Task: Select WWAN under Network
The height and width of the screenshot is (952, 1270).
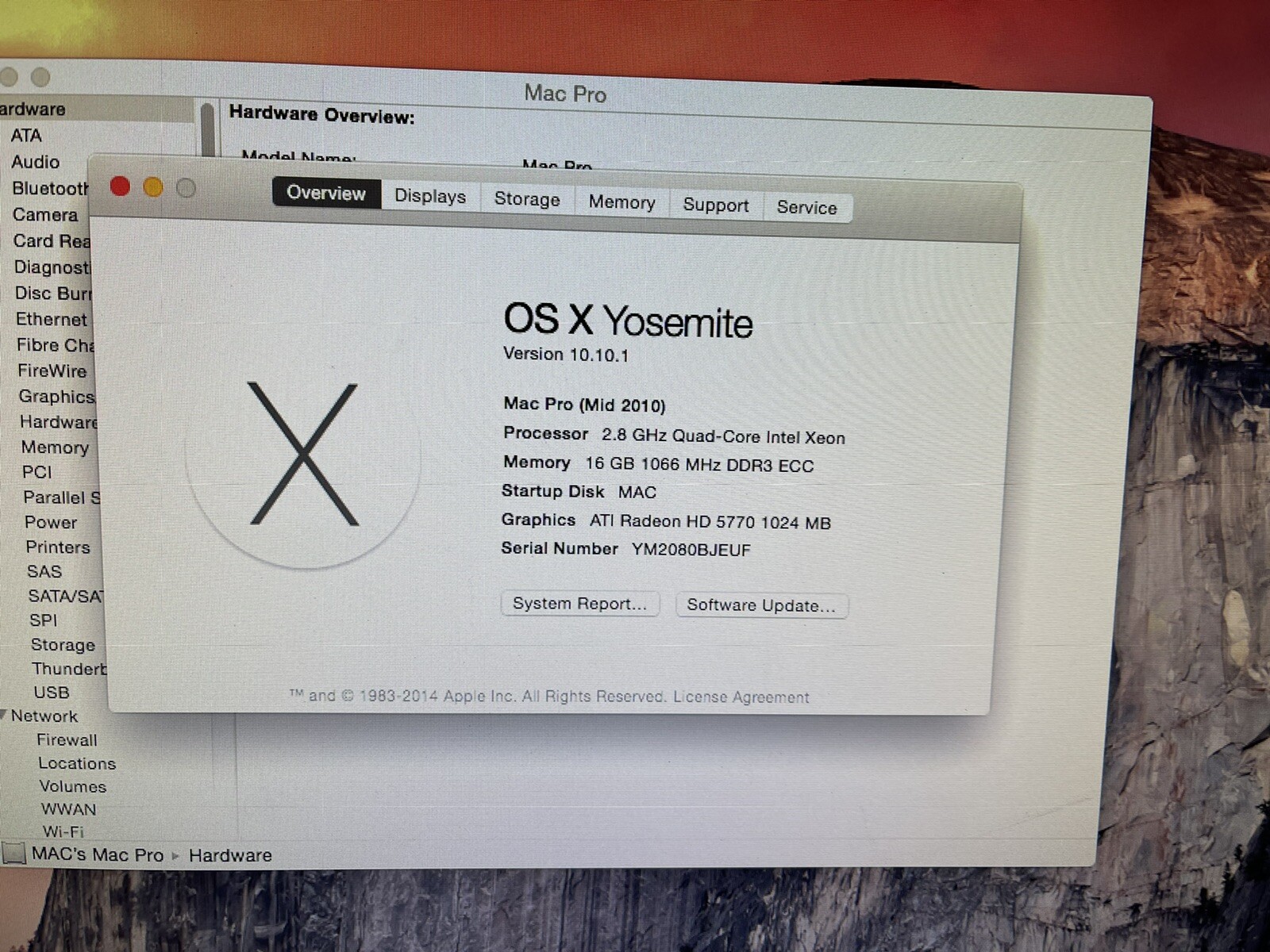Action: 69,809
